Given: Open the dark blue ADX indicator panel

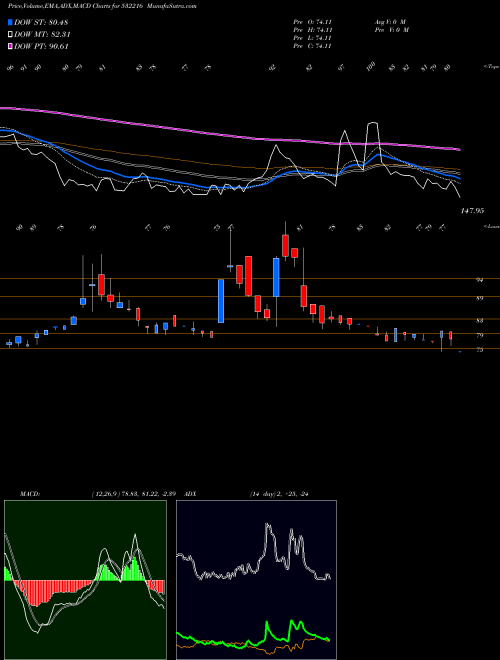Looking at the screenshot, I should click(x=256, y=580).
